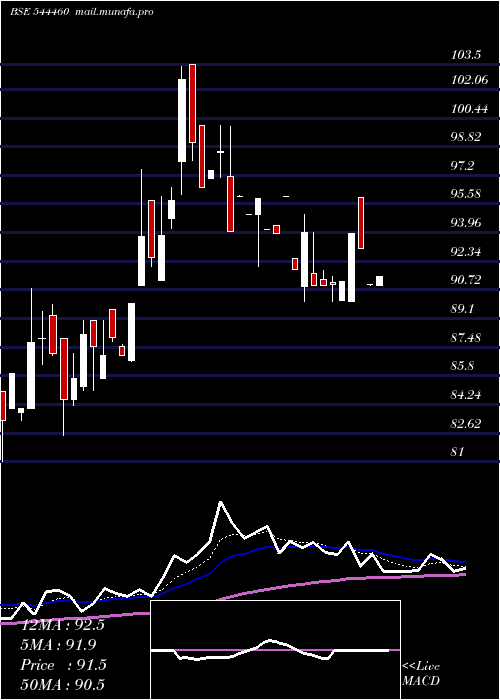Click the last white candle on the right
Screen dimensions: 500x700
coord(379,281)
